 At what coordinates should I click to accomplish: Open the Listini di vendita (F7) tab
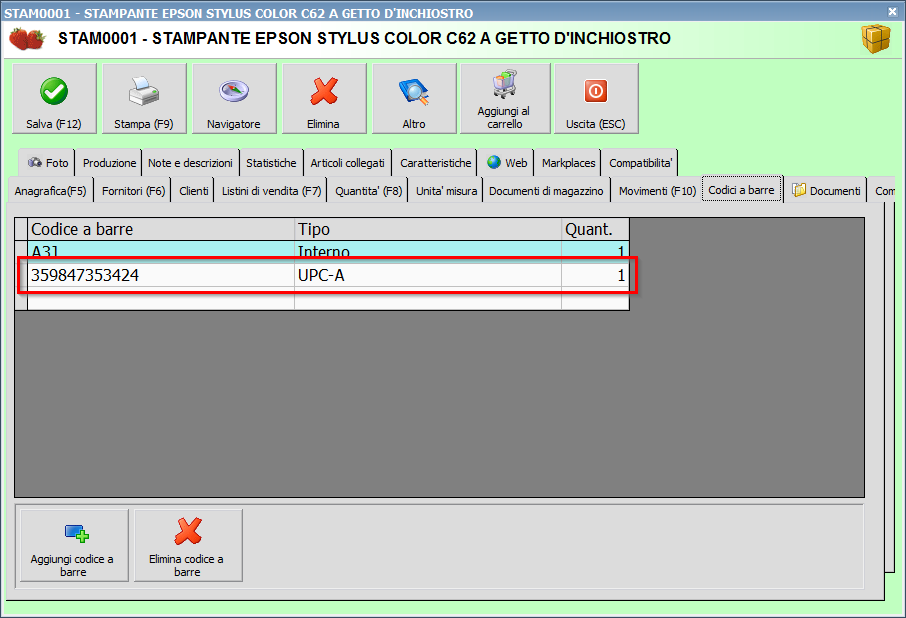coord(271,191)
